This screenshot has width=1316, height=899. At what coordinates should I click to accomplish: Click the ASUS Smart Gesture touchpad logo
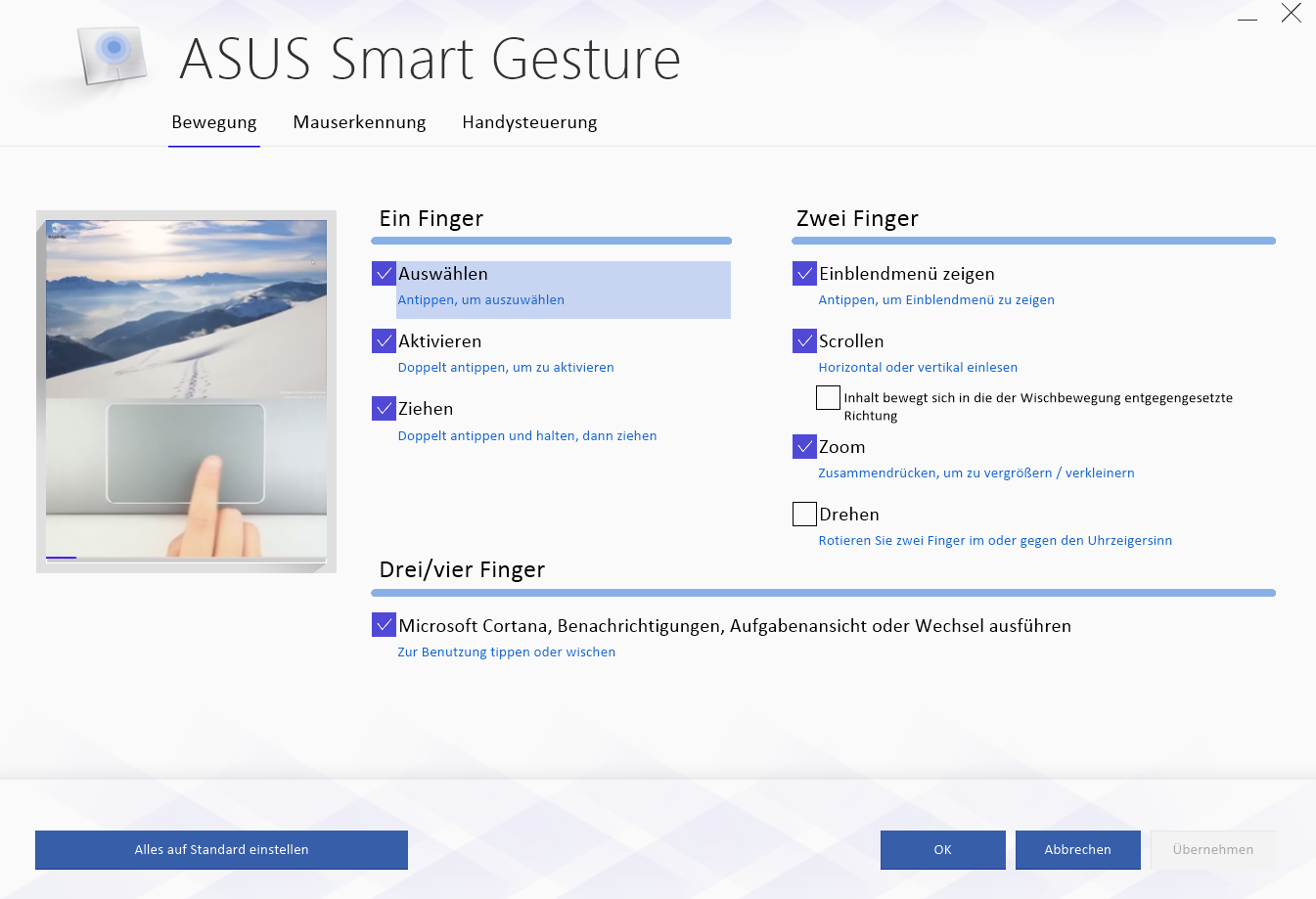pyautogui.click(x=113, y=54)
